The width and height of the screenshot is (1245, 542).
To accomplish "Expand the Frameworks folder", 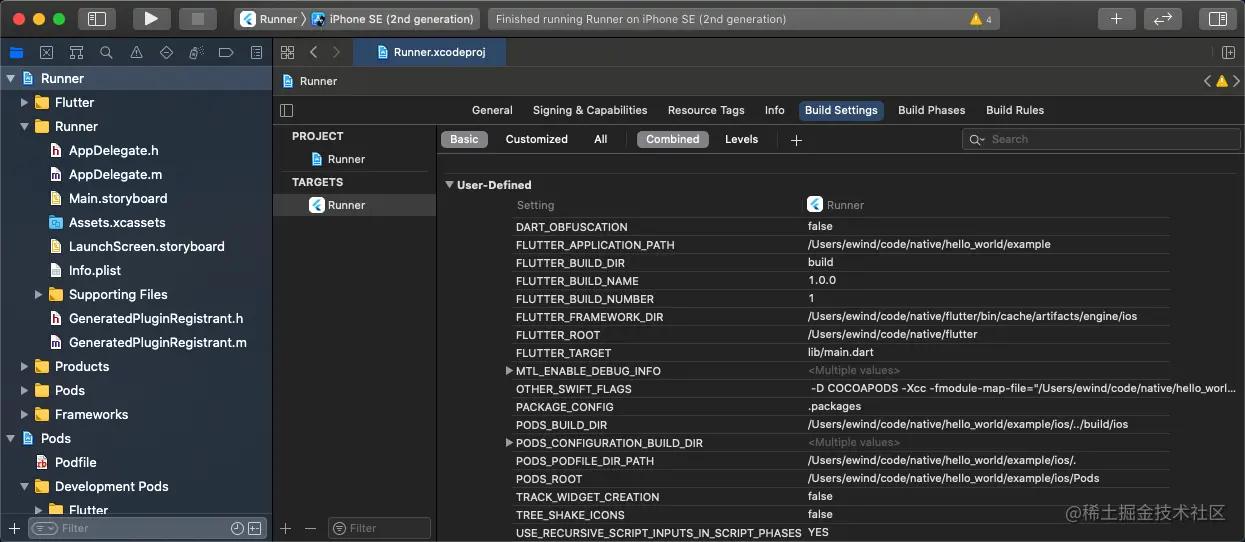I will 25,414.
